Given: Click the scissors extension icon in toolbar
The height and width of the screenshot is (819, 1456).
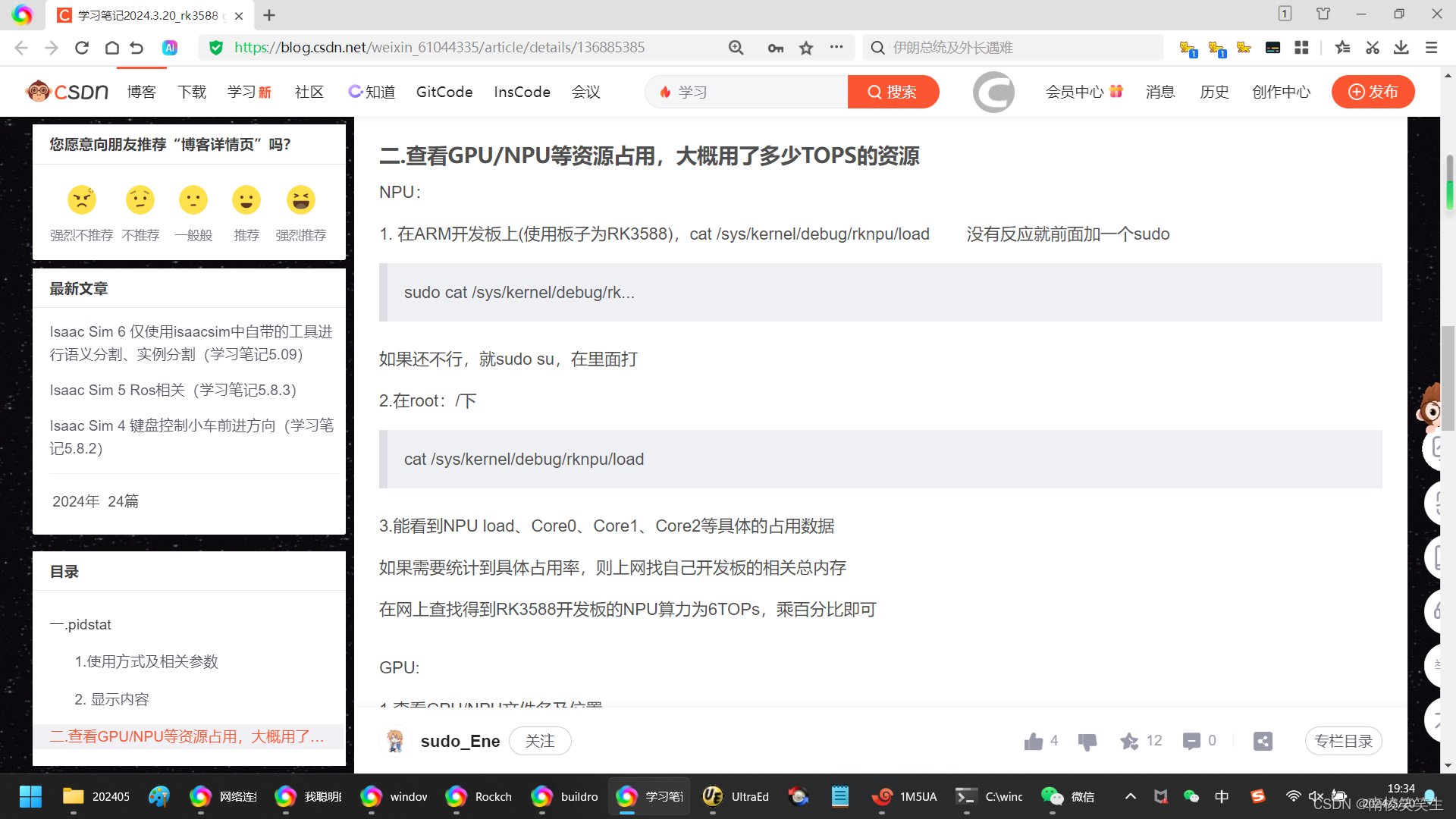Looking at the screenshot, I should 1372,47.
